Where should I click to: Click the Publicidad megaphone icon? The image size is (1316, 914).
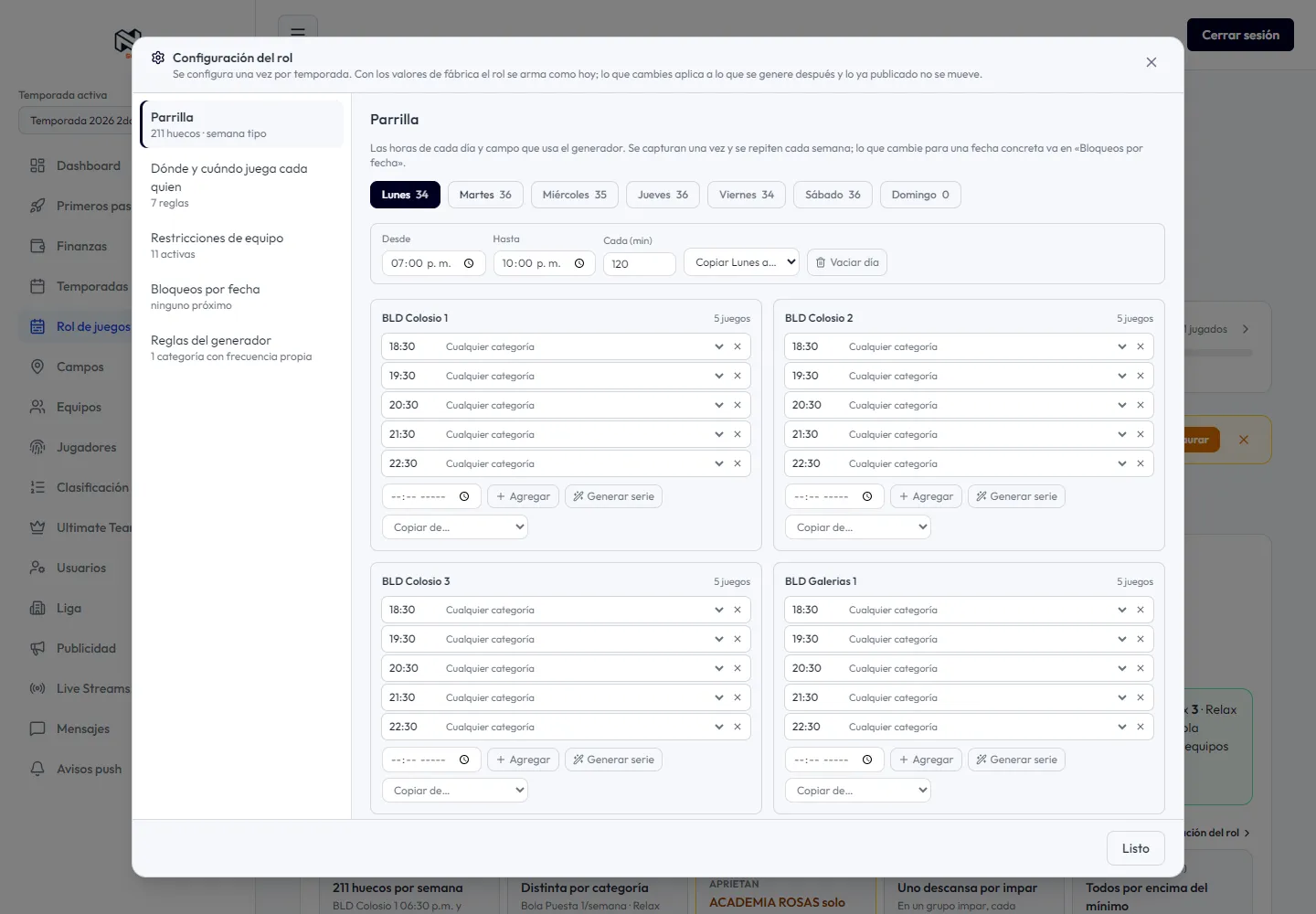point(37,648)
